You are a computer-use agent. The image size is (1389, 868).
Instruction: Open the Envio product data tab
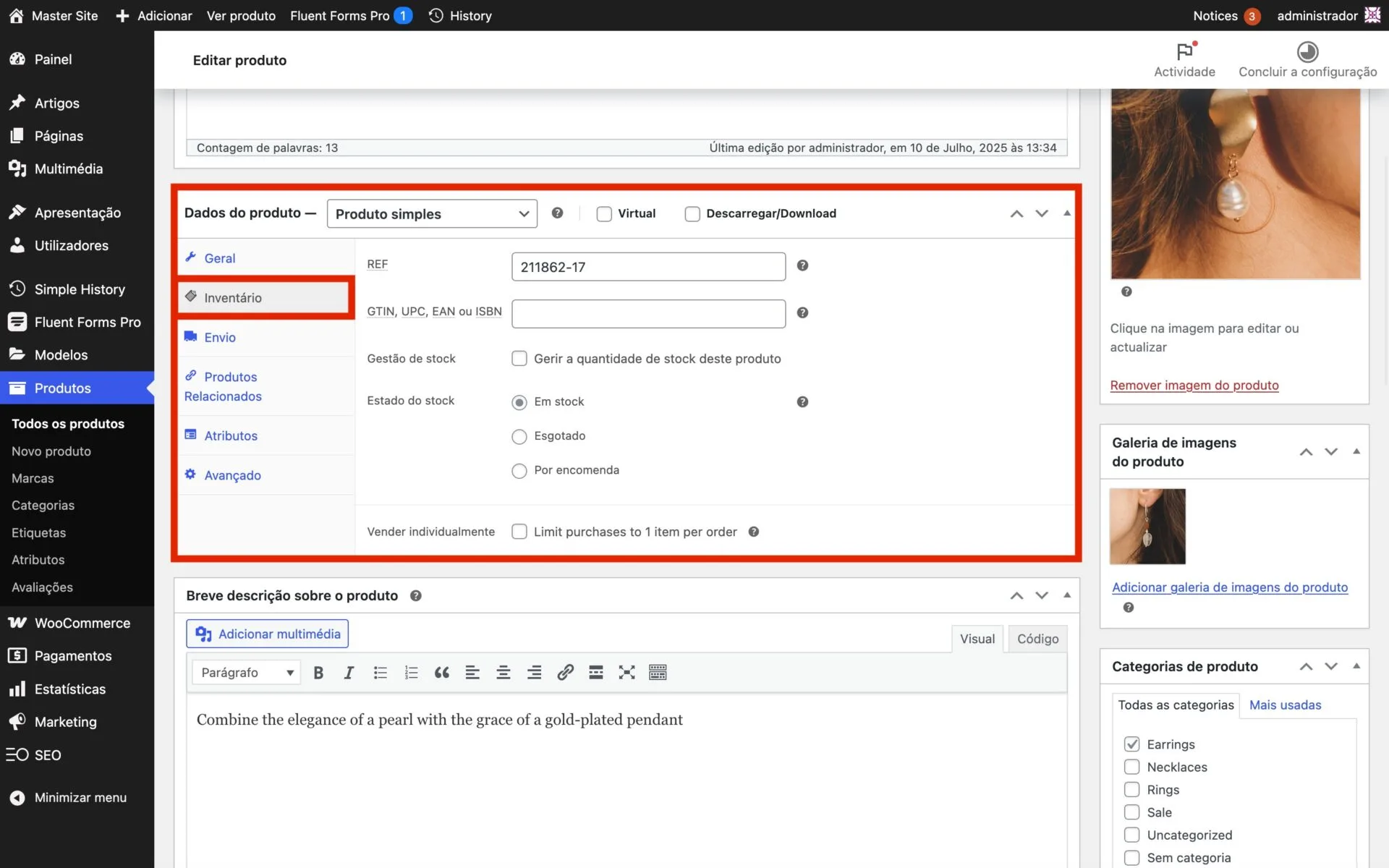coord(220,338)
